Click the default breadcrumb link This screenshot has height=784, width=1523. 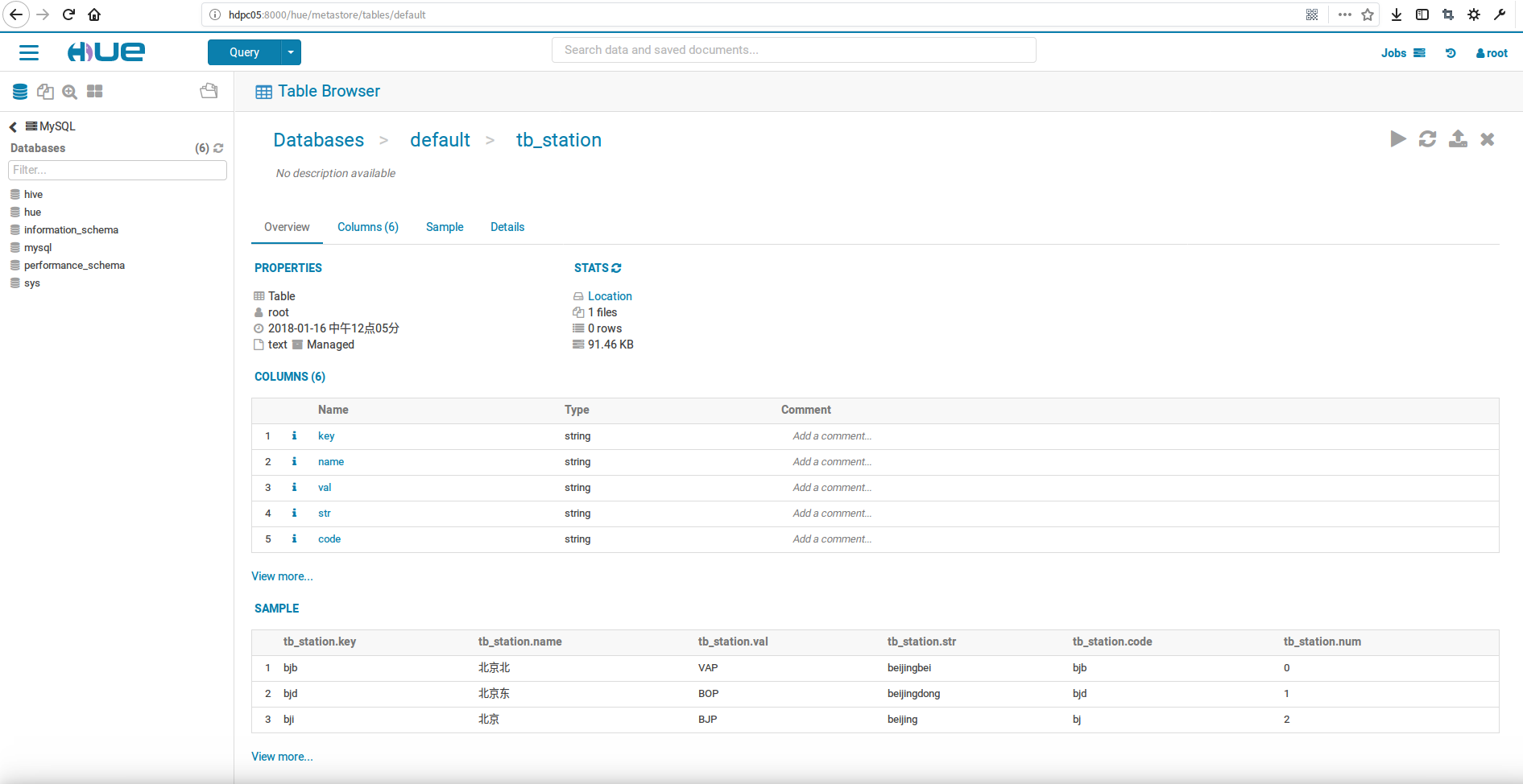440,140
